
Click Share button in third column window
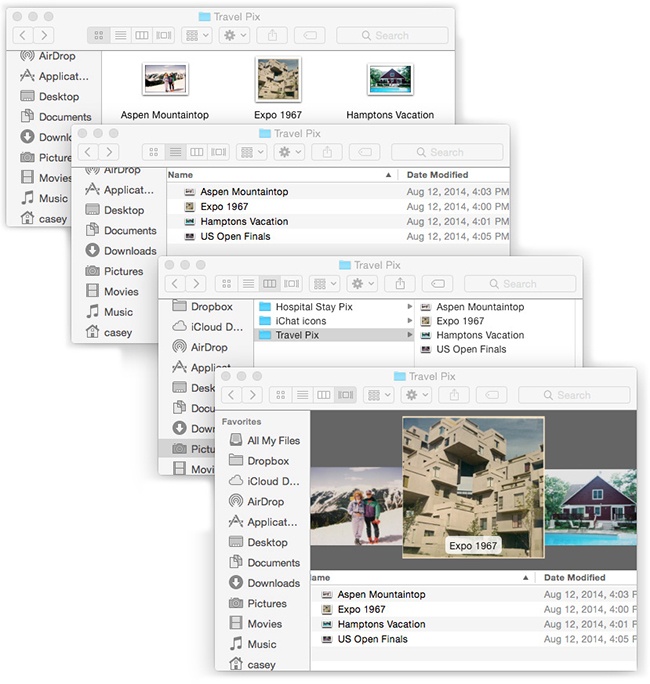click(x=400, y=284)
